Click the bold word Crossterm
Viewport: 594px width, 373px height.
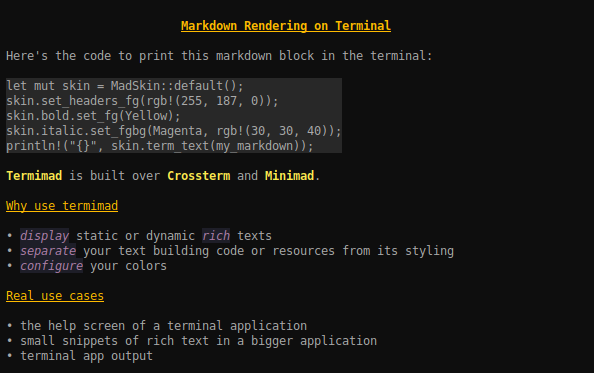coord(199,176)
